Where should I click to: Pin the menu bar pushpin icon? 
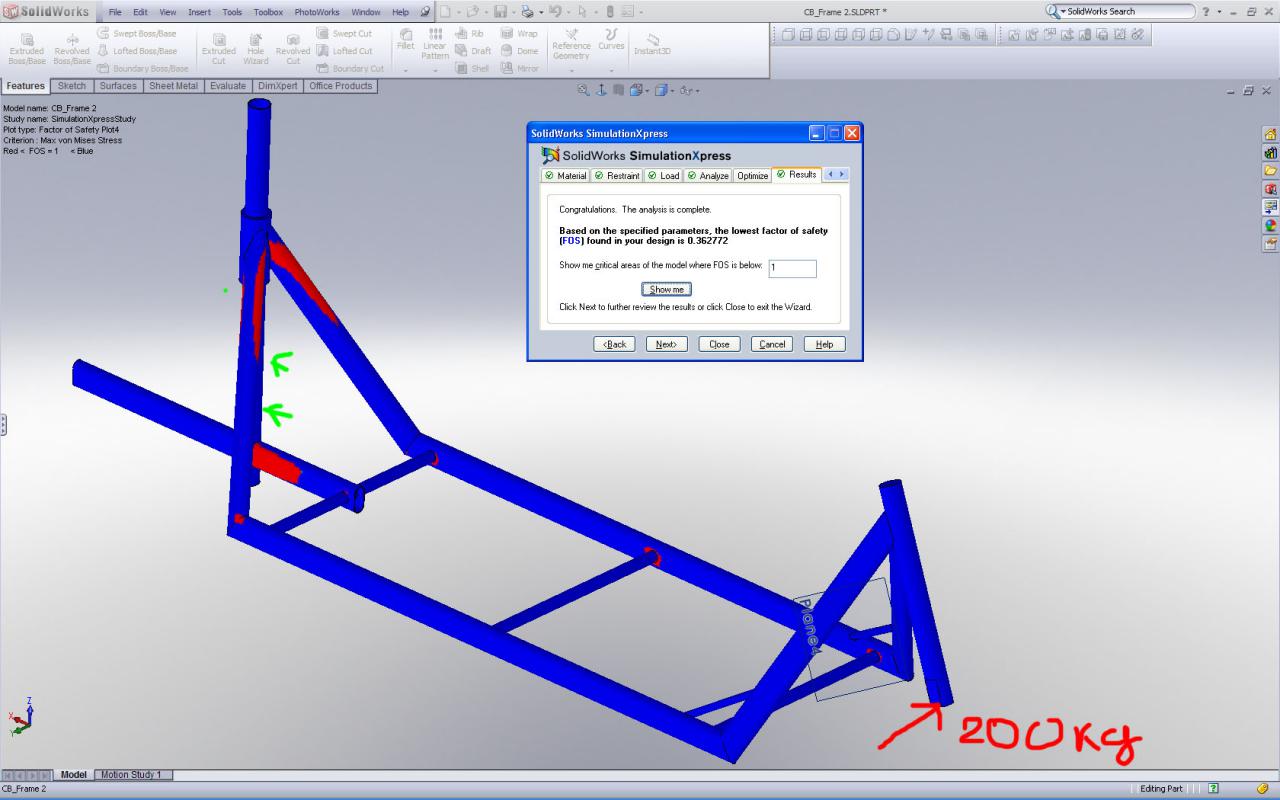click(425, 12)
